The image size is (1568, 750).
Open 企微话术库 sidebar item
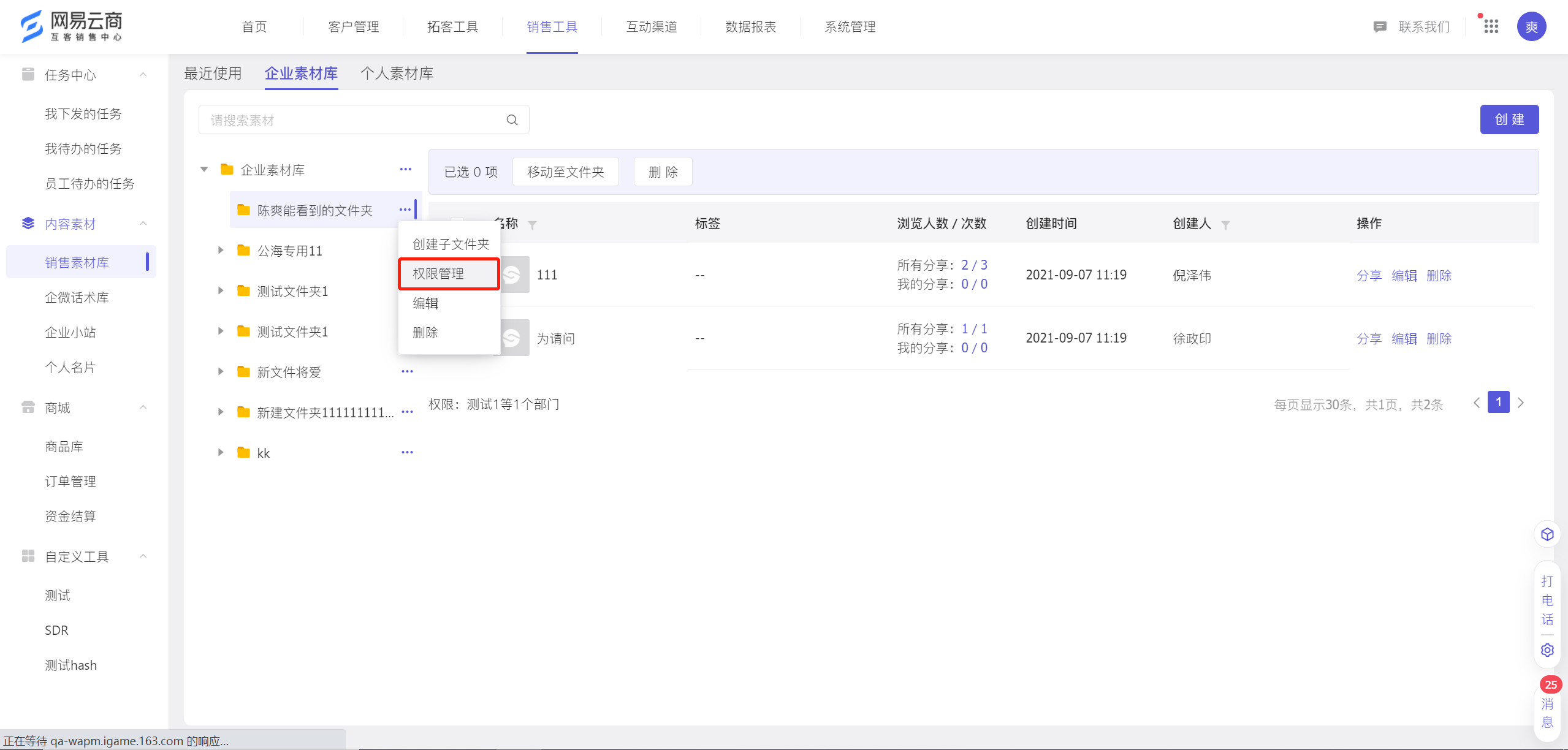point(77,297)
